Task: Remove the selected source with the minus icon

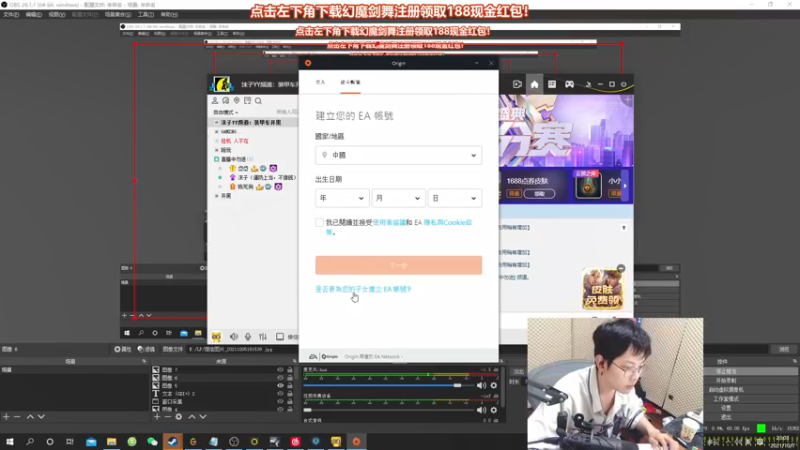Action: [167, 417]
